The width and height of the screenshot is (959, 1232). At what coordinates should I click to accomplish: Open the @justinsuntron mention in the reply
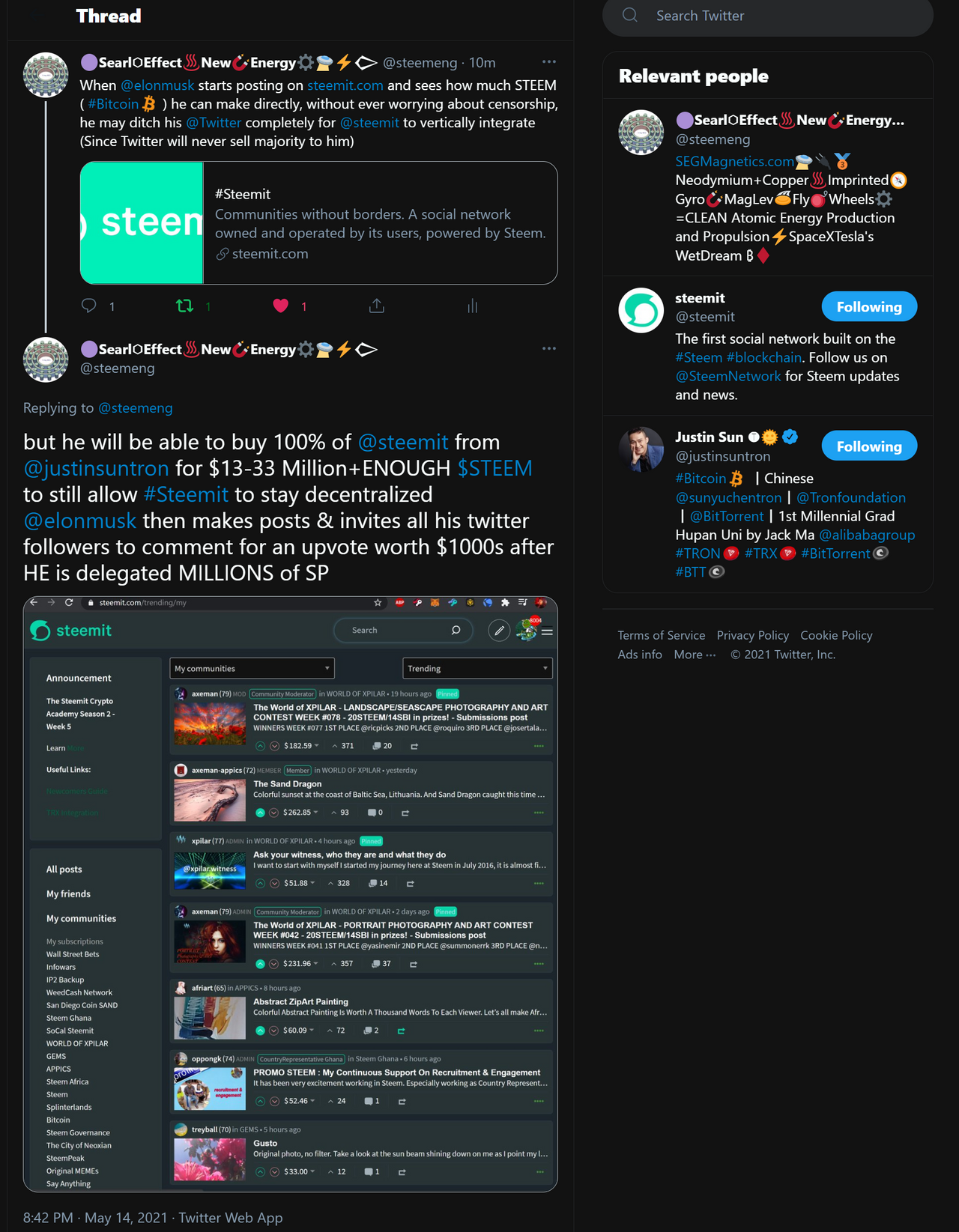pyautogui.click(x=96, y=468)
